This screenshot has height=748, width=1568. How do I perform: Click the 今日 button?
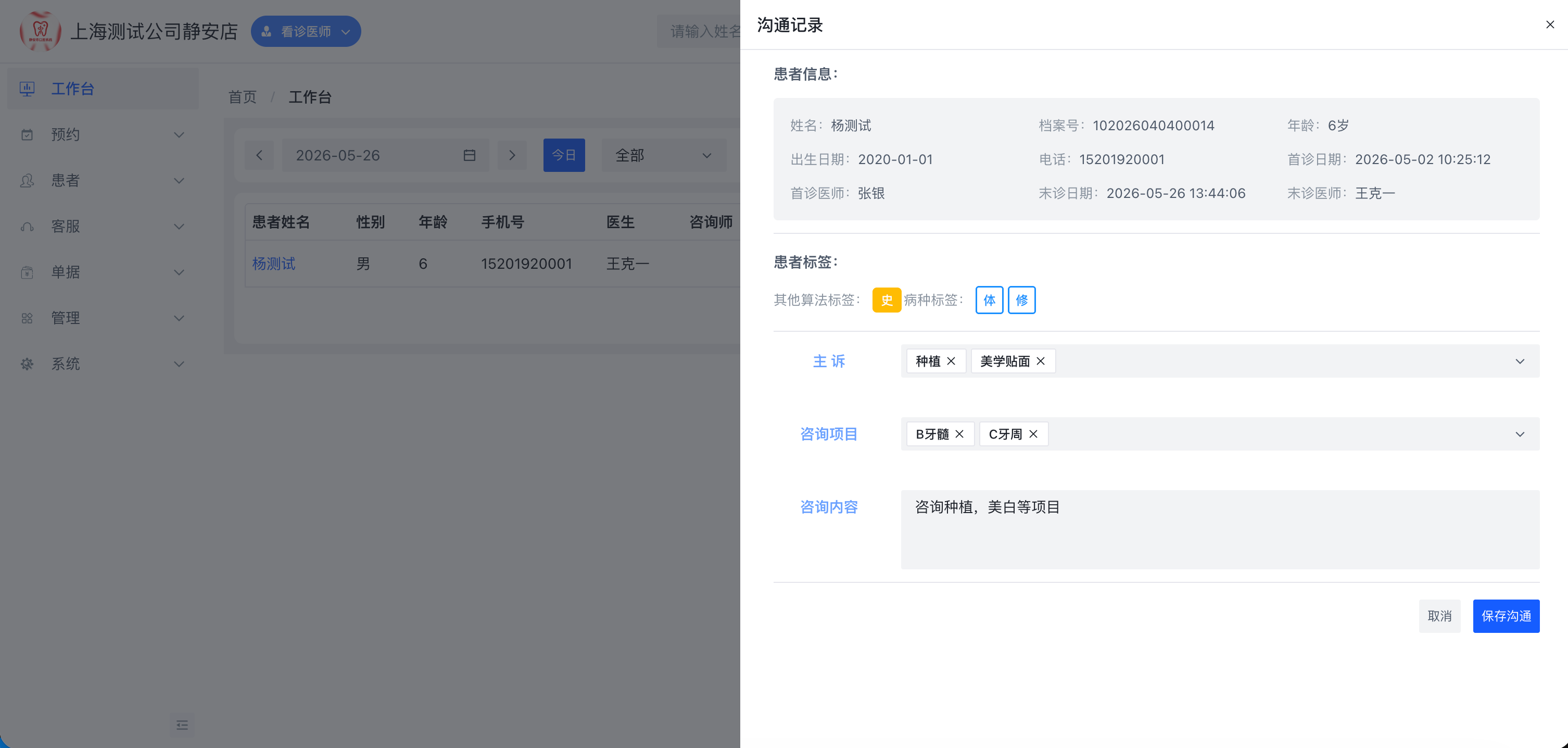[x=564, y=155]
